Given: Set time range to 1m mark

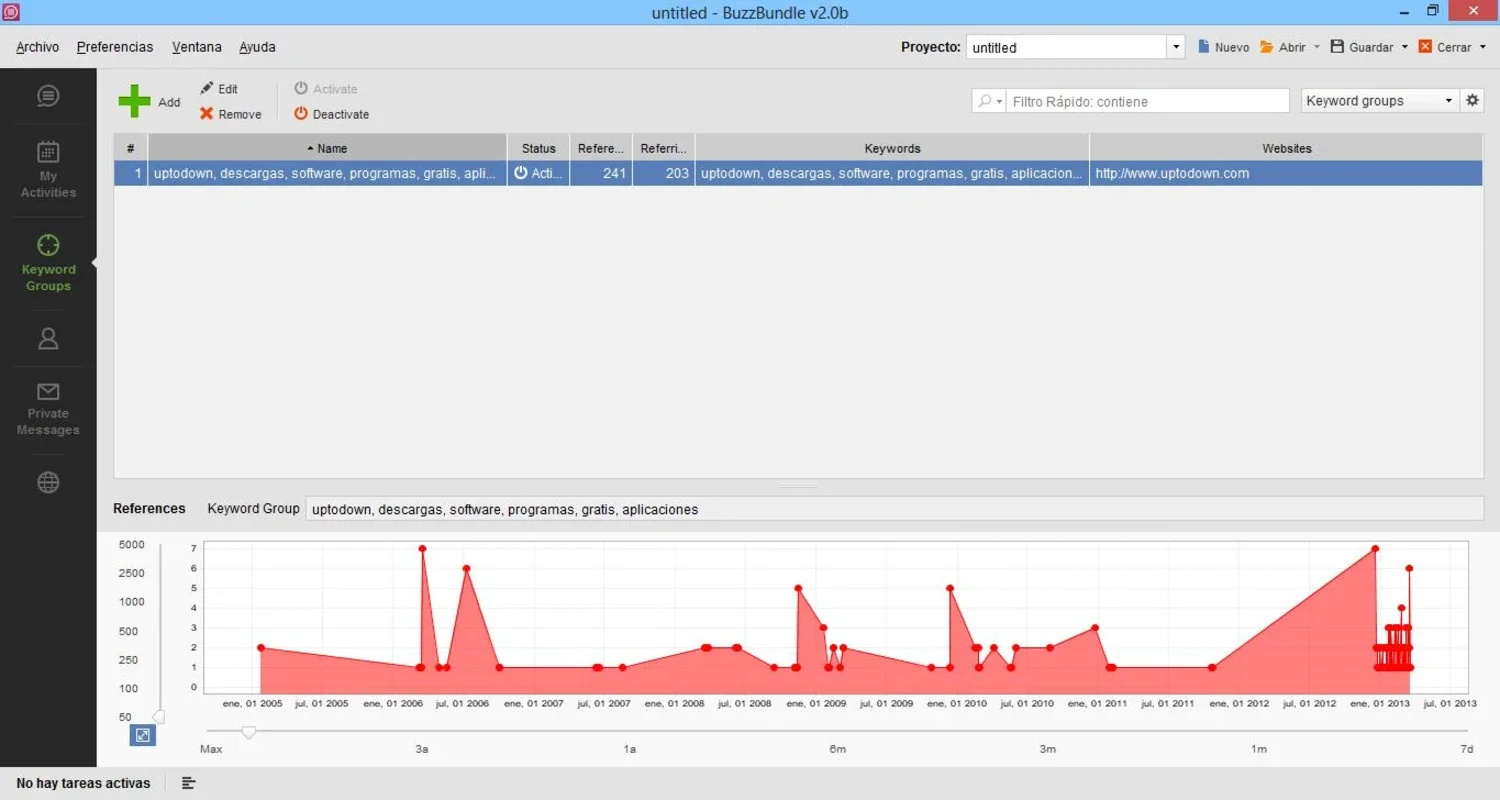Looking at the screenshot, I should (1258, 749).
